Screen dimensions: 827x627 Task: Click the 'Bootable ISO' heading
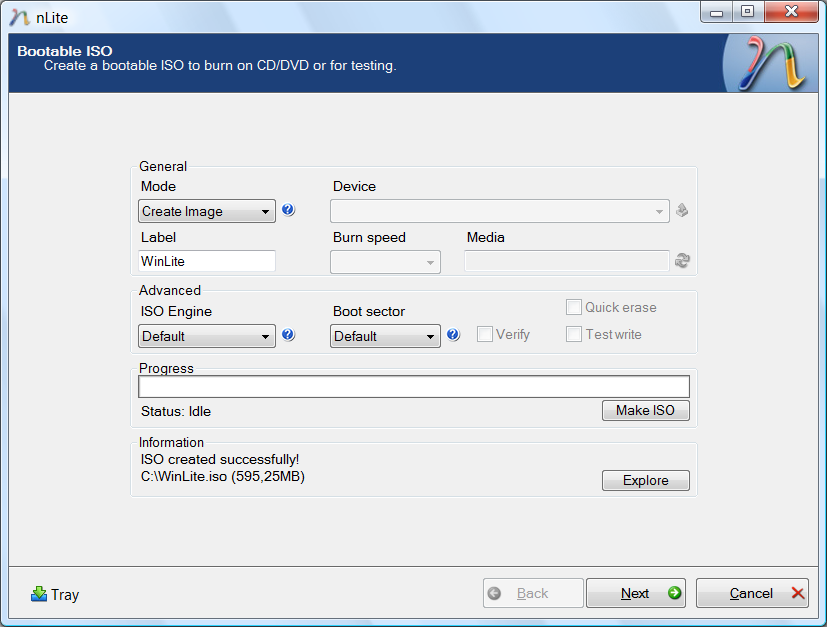pyautogui.click(x=65, y=51)
